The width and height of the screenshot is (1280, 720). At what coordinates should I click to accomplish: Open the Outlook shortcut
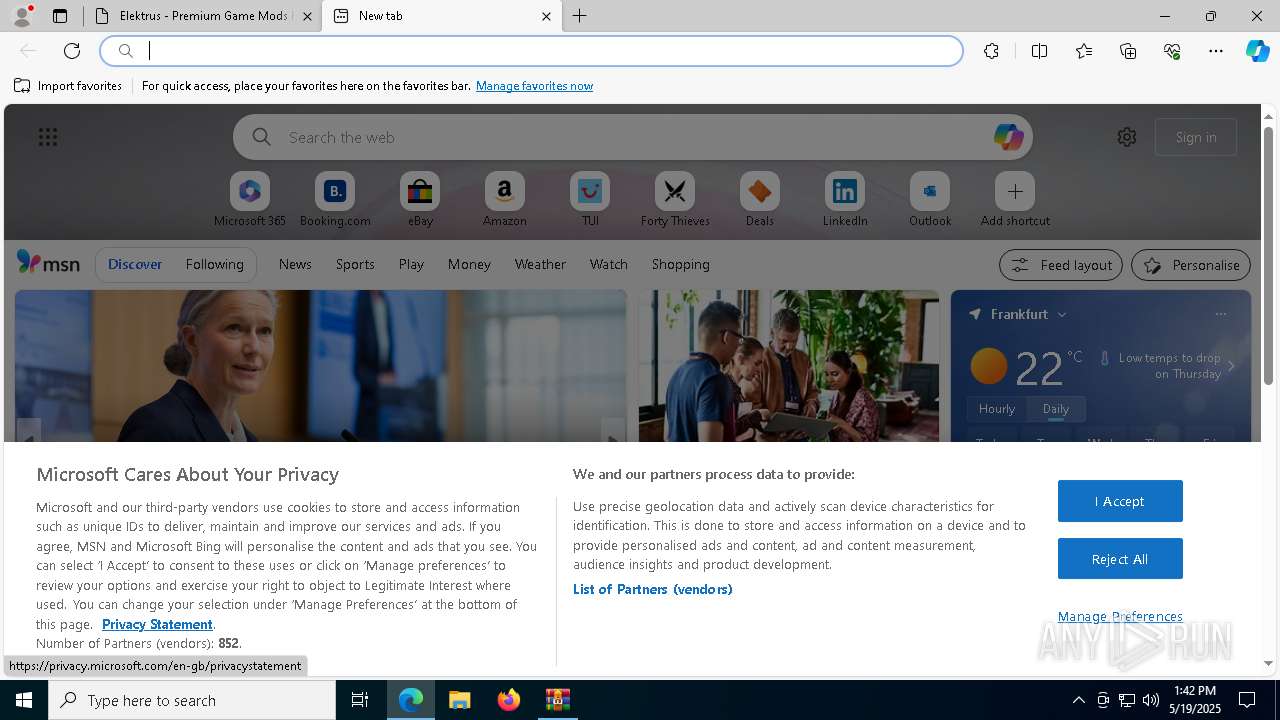[930, 199]
